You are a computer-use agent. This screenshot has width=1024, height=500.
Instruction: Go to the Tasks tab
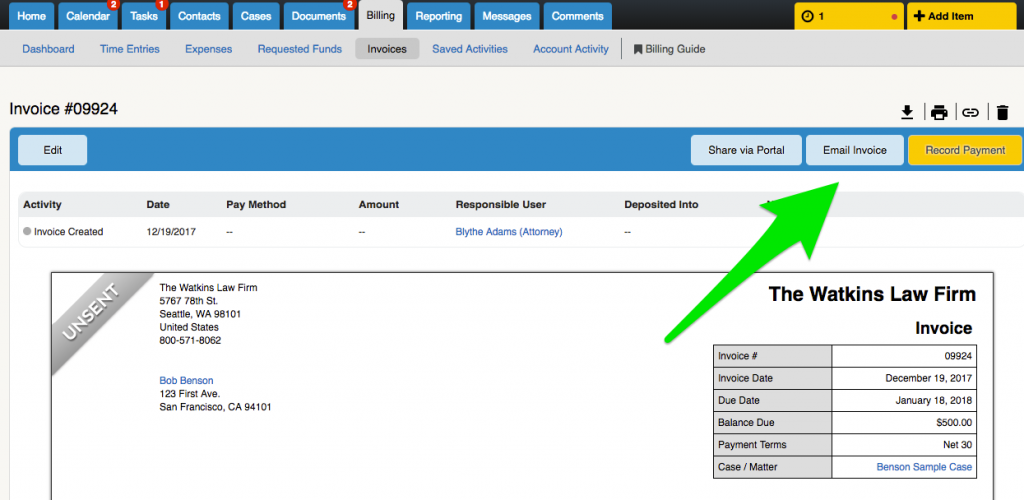[144, 16]
